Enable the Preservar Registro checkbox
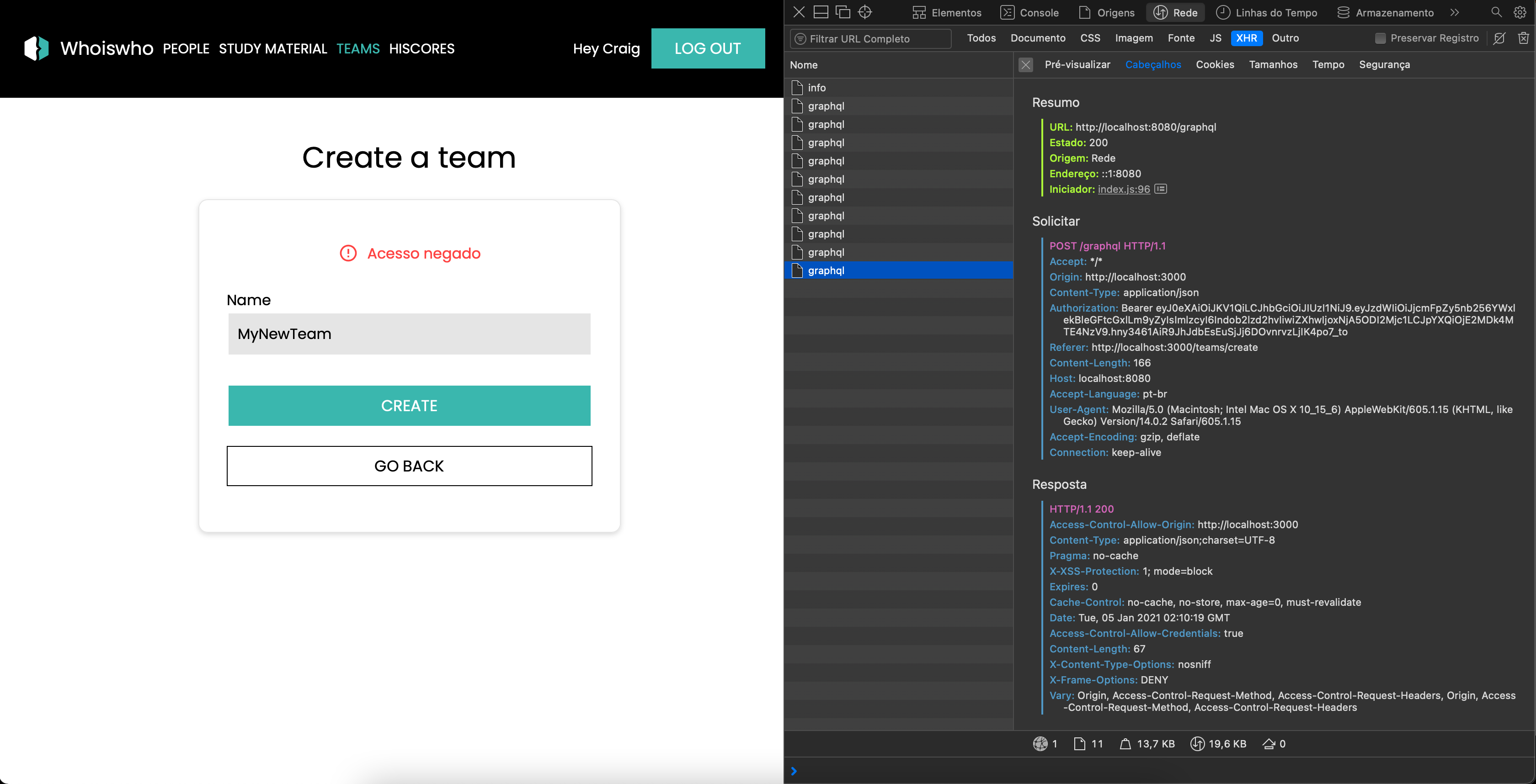 coord(1380,38)
